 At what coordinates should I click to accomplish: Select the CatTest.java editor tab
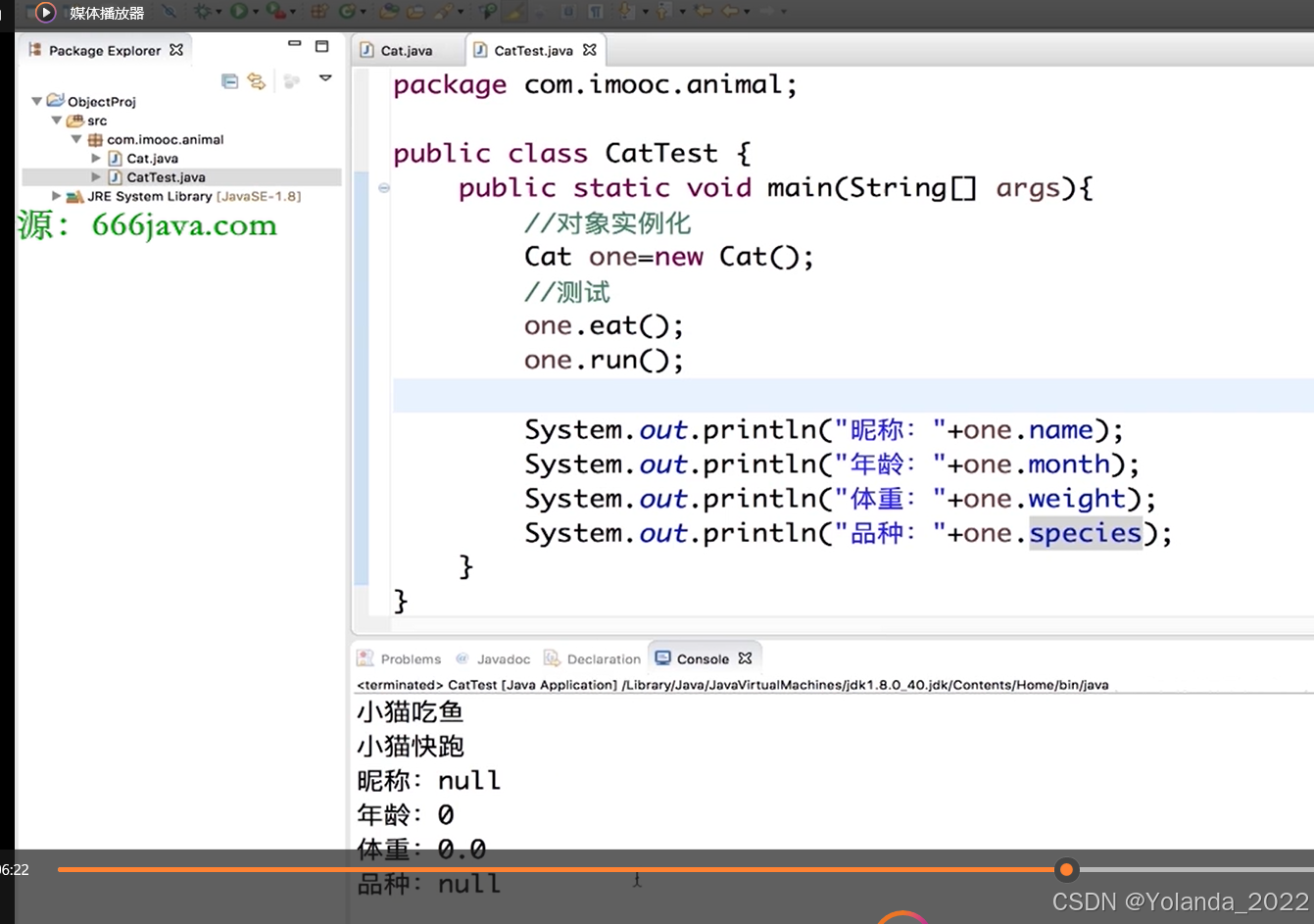click(x=533, y=50)
